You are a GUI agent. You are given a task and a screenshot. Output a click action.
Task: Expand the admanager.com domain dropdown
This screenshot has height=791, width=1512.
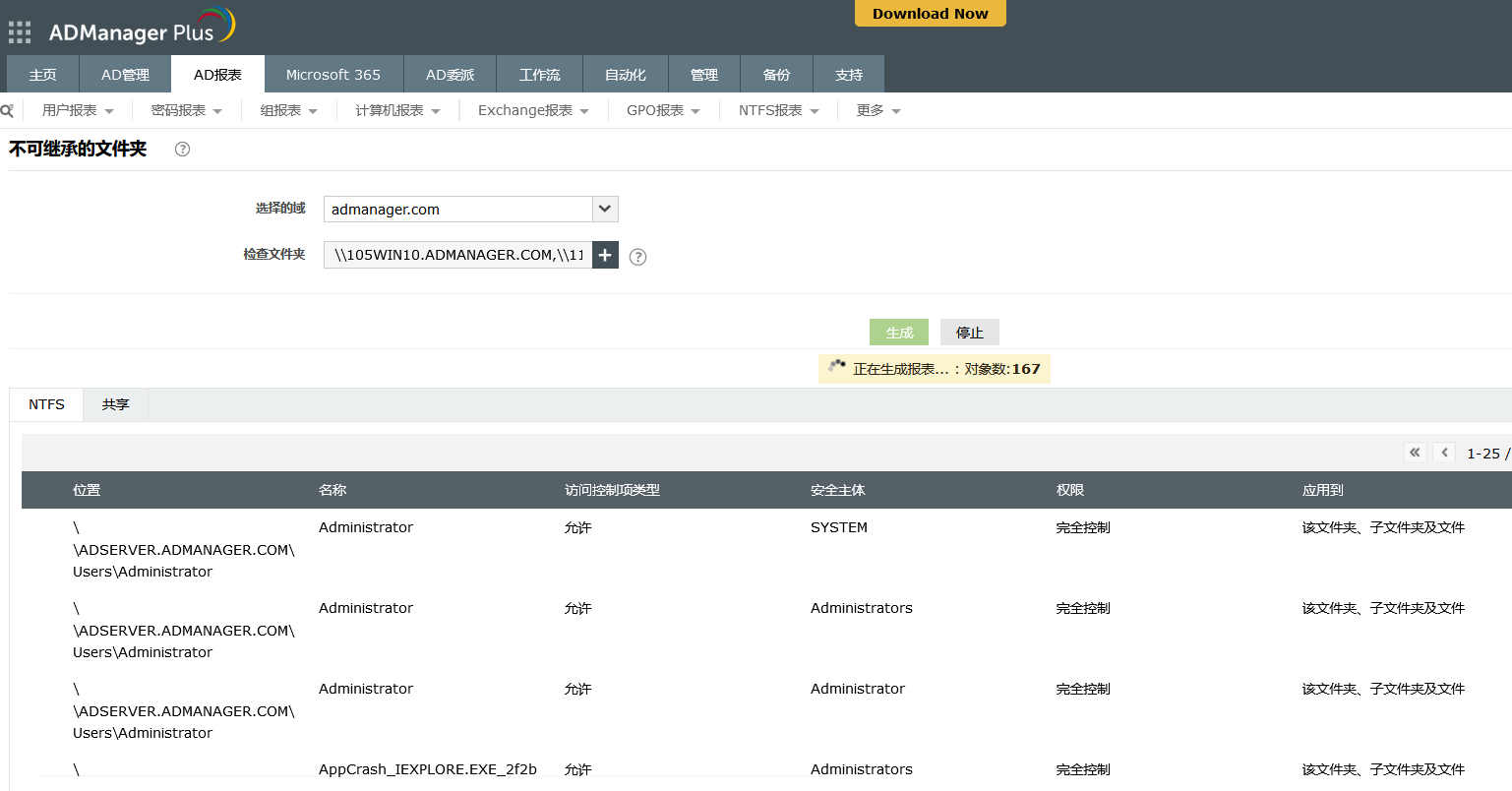point(605,209)
